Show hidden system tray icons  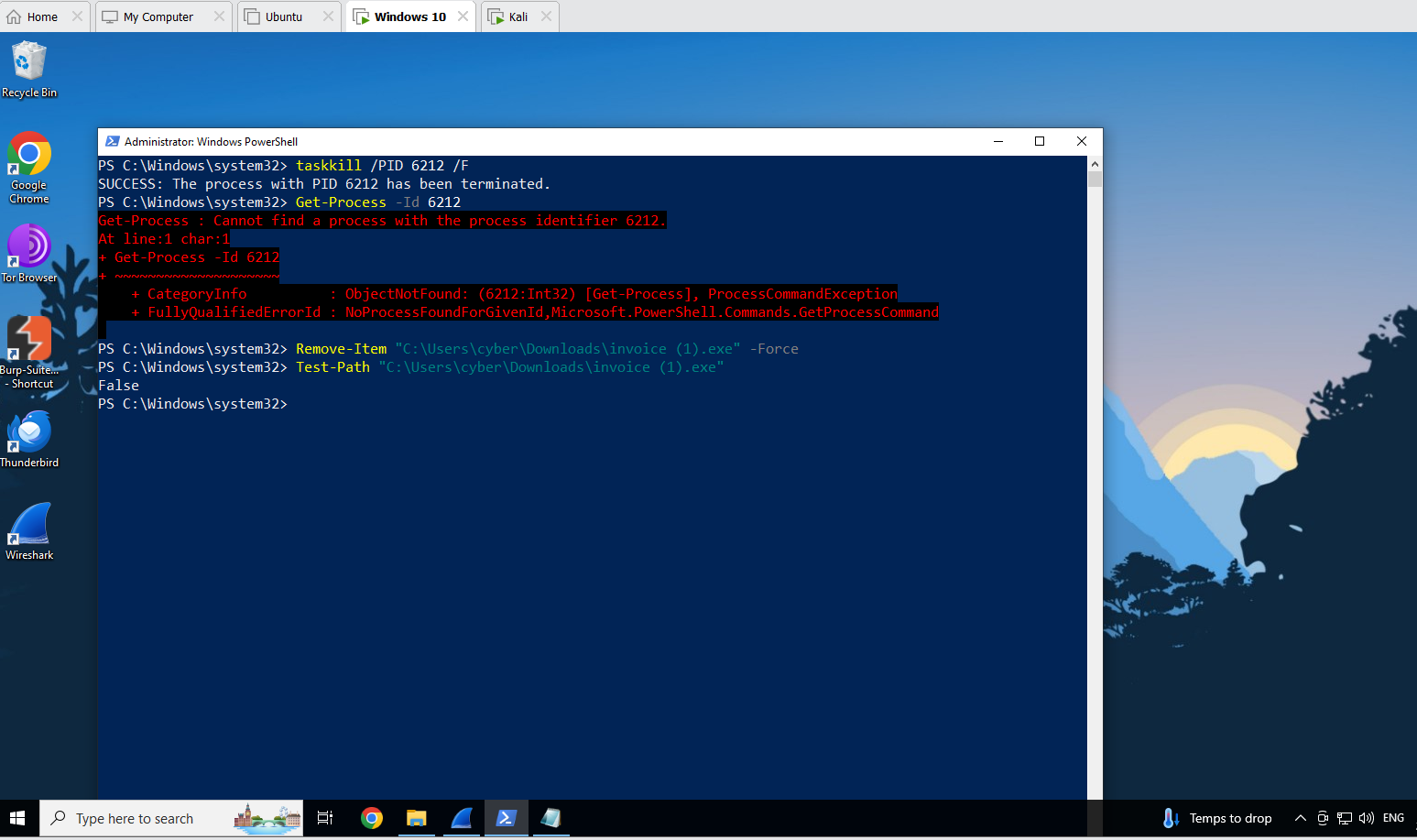click(1300, 818)
